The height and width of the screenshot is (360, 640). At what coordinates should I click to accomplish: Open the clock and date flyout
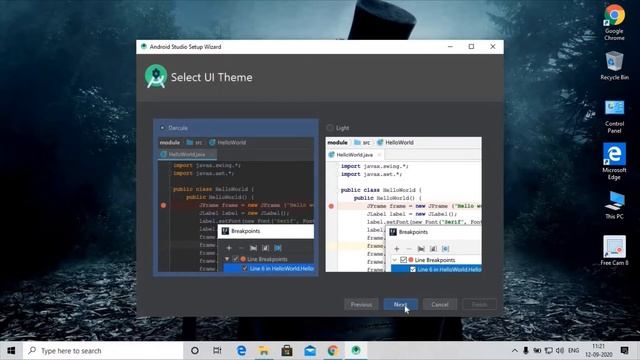click(599, 351)
